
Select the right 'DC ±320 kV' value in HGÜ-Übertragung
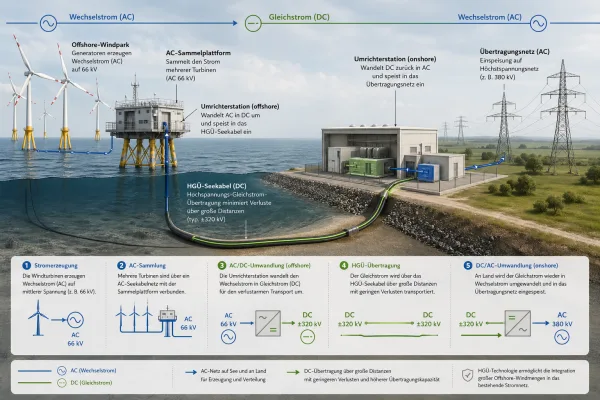428,319
